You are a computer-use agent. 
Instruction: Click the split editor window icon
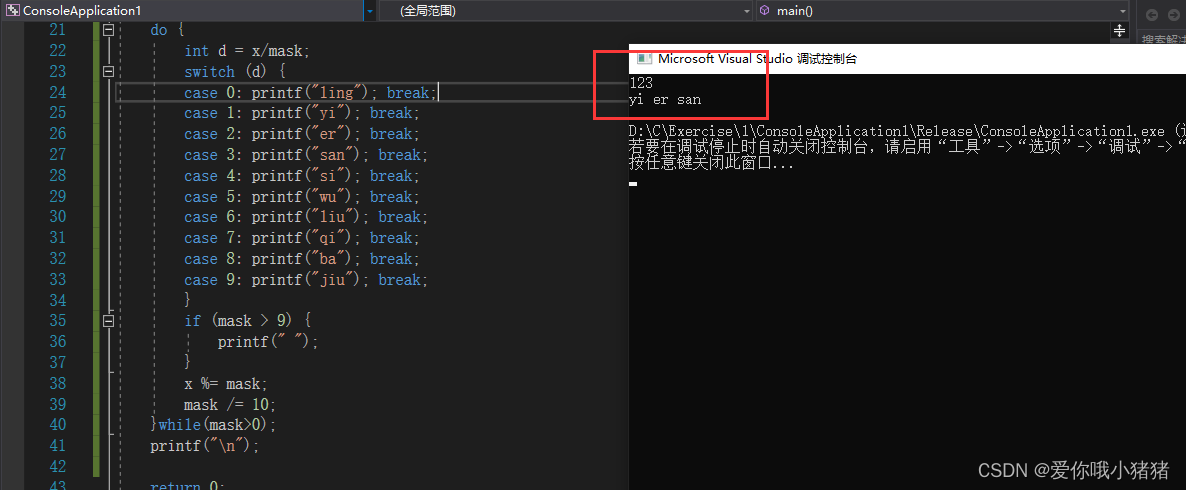[1119, 30]
